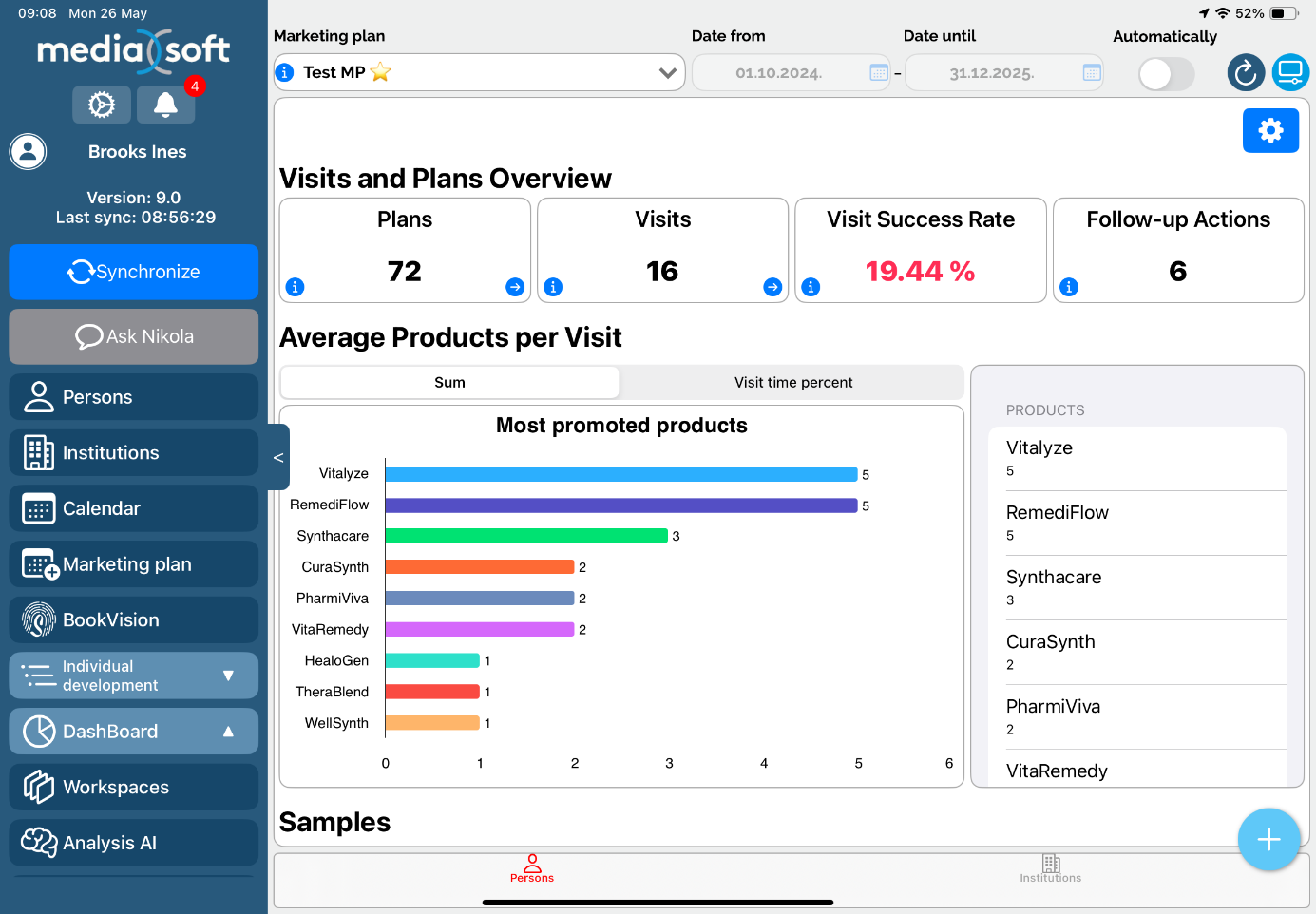Tap the floating plus add button
1316x914 pixels.
1268,839
